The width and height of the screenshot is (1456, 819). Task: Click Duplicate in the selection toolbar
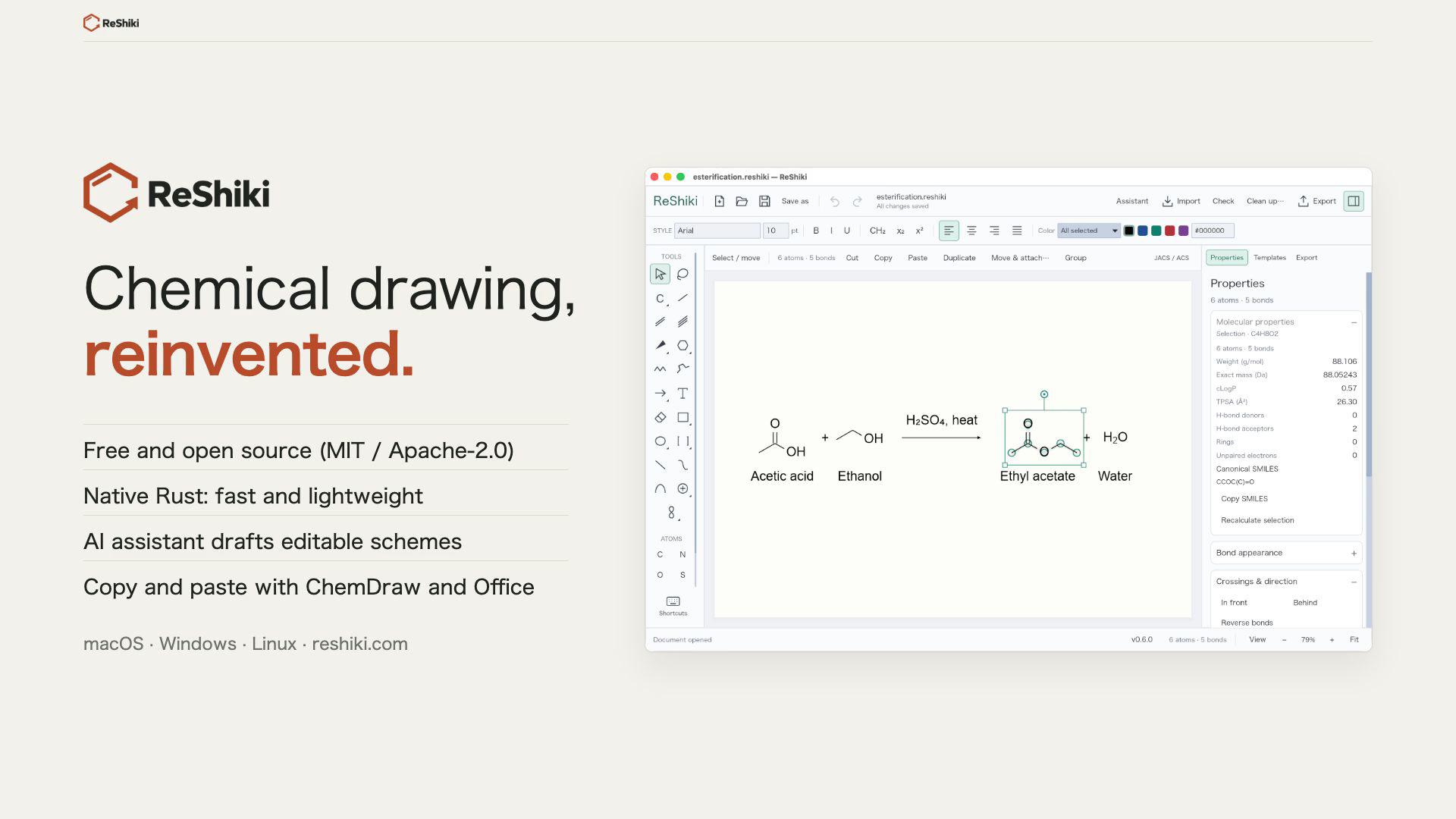(x=959, y=258)
